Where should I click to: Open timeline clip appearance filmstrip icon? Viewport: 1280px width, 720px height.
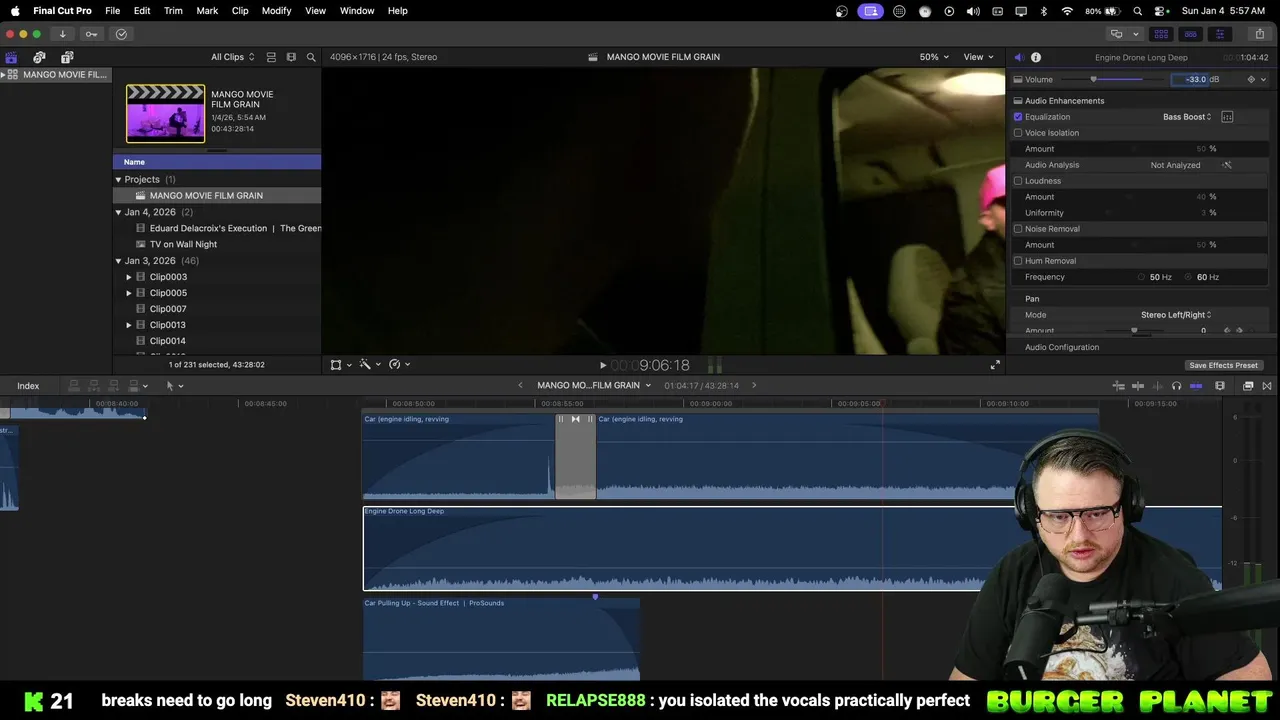(1220, 386)
